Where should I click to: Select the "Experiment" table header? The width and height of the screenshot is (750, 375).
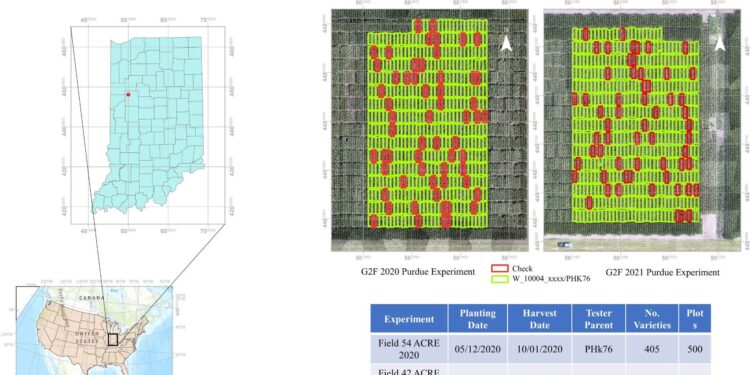coord(409,319)
